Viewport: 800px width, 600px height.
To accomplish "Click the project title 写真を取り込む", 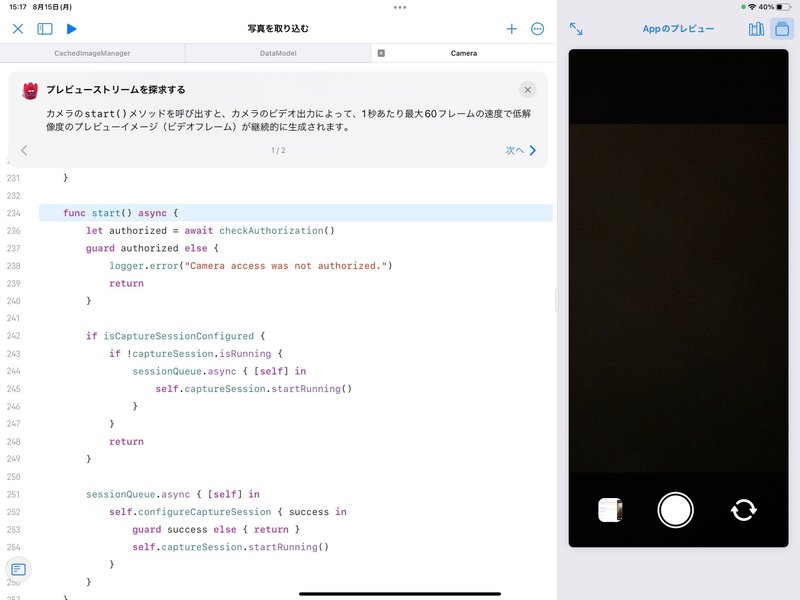I will [278, 29].
